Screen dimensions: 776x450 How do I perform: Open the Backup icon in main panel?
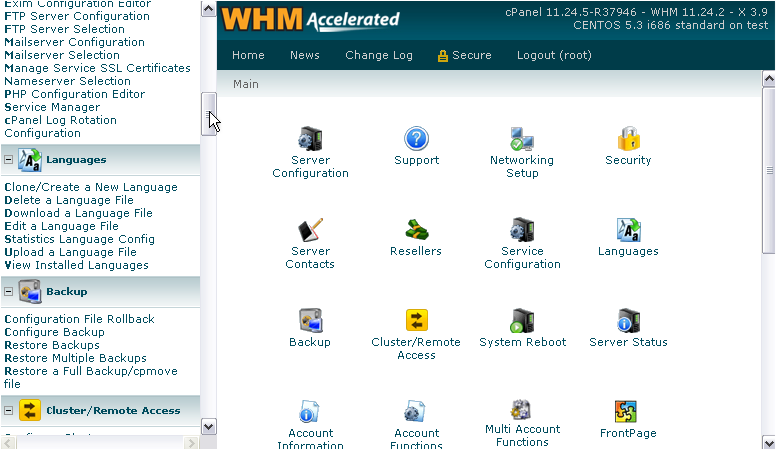[x=310, y=320]
